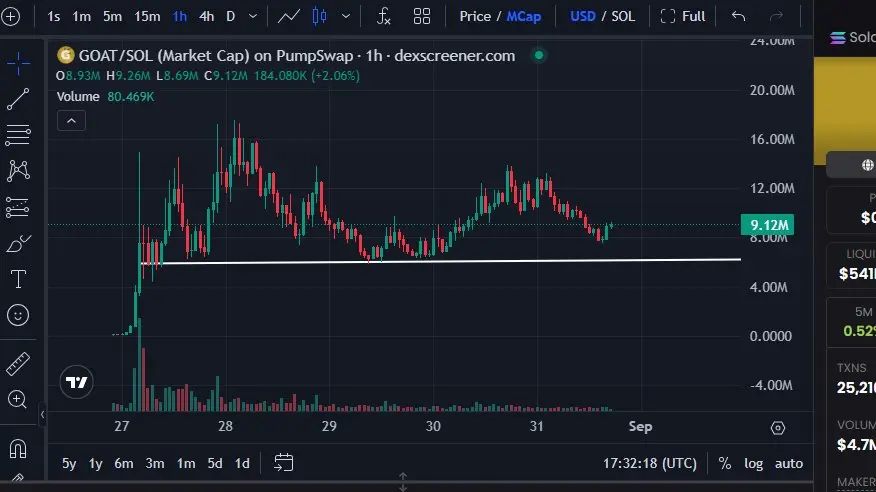Undo the last chart action
Screen dimensions: 876x492
[739, 16]
